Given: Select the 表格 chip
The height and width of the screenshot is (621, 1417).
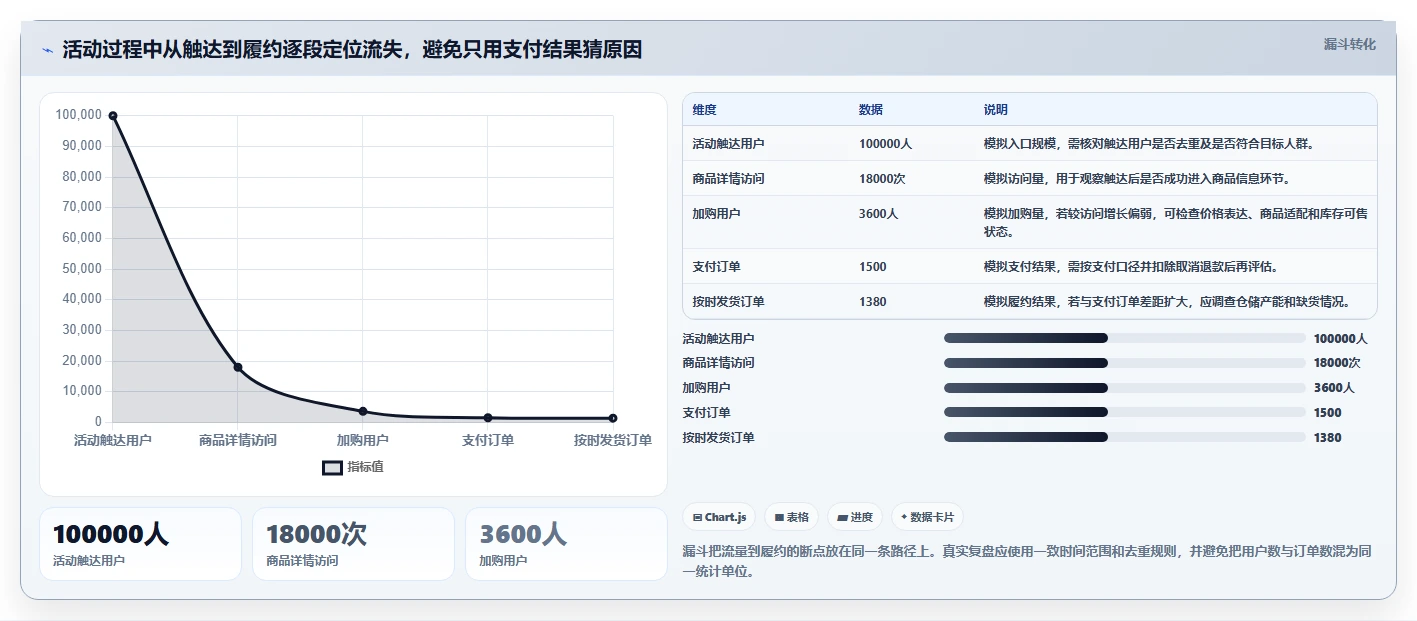Looking at the screenshot, I should pyautogui.click(x=791, y=517).
